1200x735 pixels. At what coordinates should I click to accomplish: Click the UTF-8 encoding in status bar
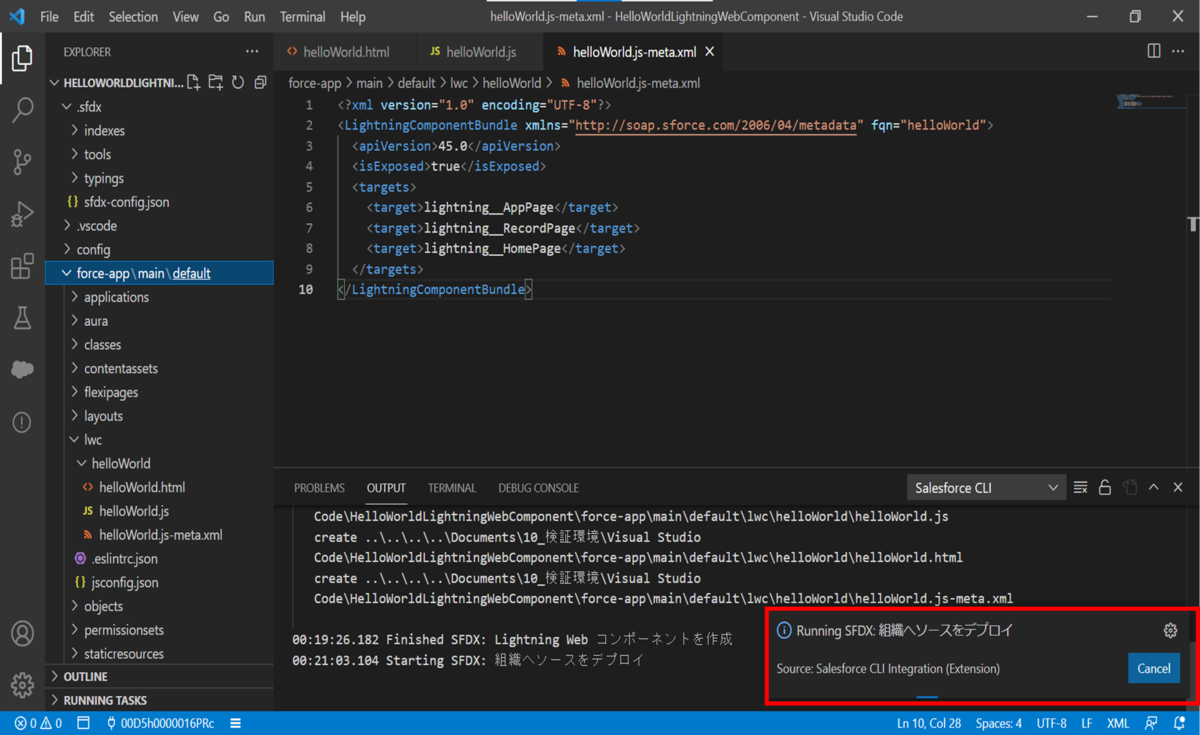pos(1051,723)
